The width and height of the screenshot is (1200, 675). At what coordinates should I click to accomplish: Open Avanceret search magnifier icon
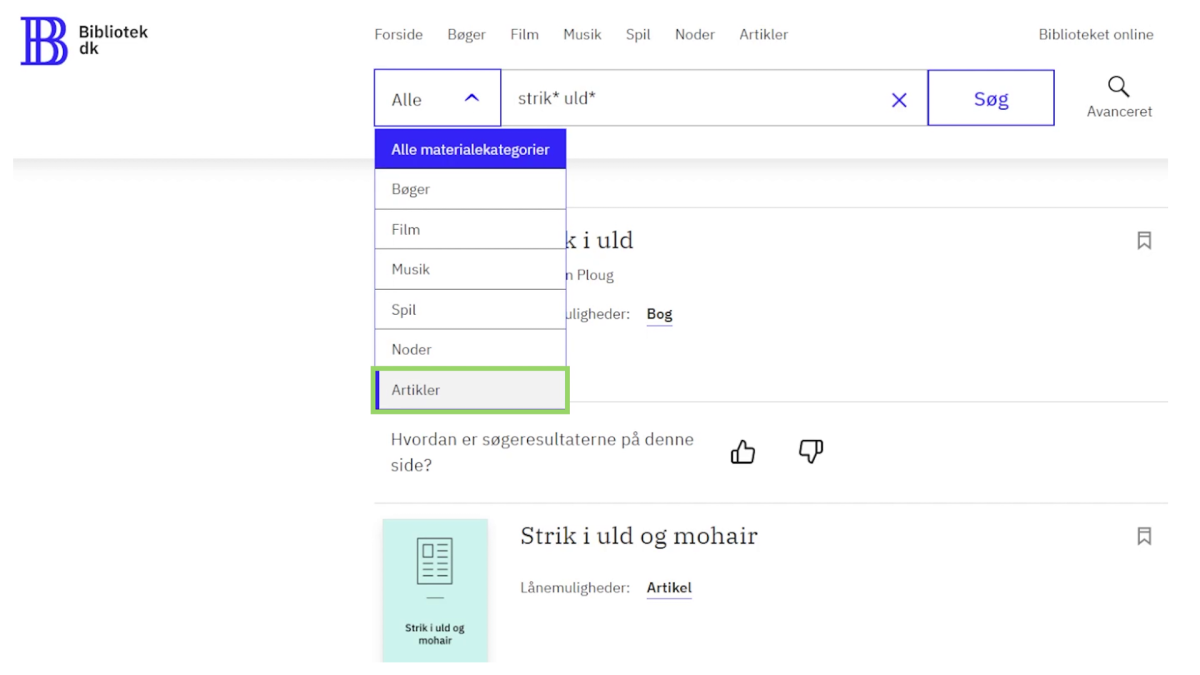pyautogui.click(x=1119, y=87)
